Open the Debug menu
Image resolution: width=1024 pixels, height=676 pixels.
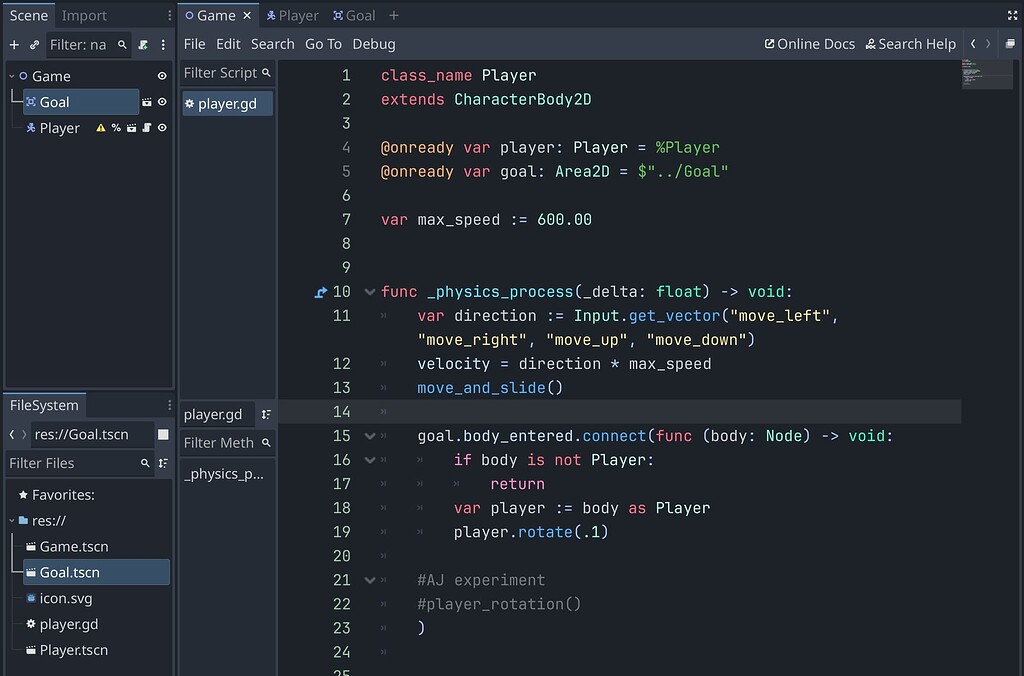pos(373,44)
